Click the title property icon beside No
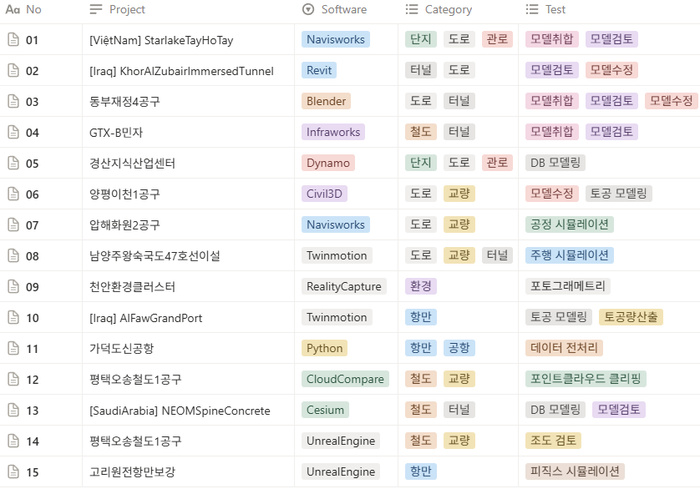This screenshot has width=700, height=489. point(13,9)
